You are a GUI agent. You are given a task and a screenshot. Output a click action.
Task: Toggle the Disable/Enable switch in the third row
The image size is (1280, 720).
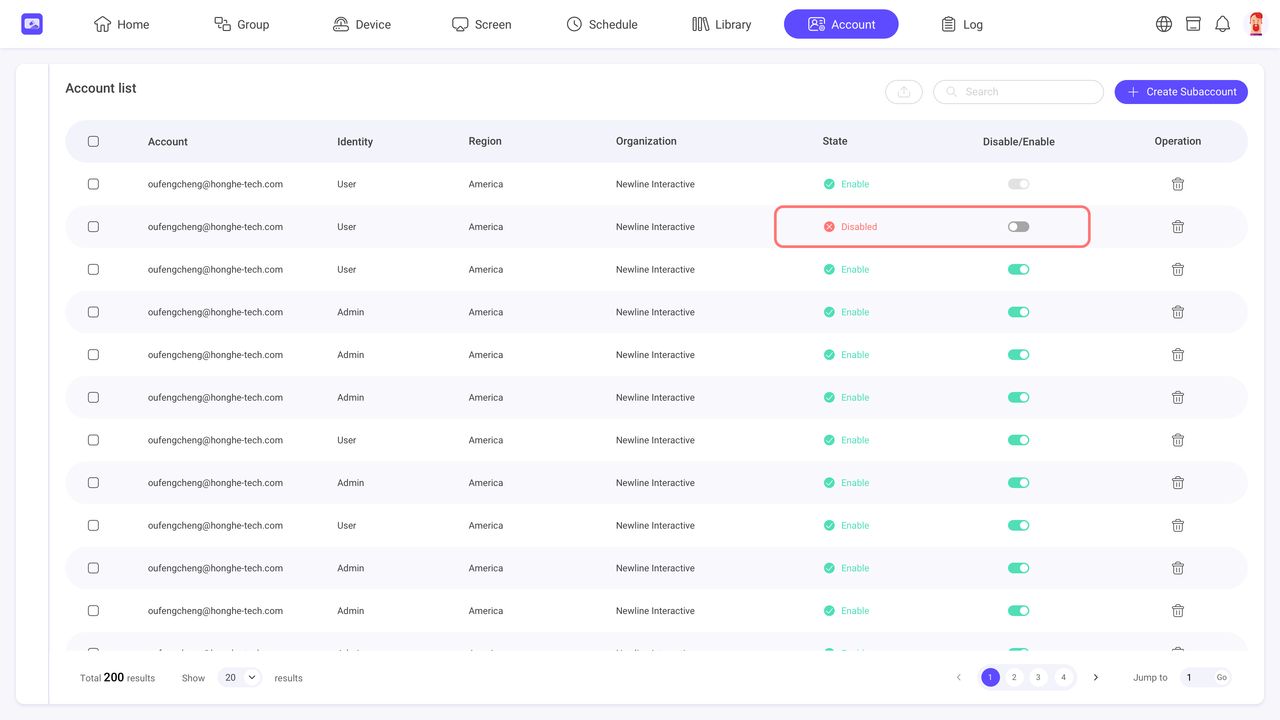1018,270
